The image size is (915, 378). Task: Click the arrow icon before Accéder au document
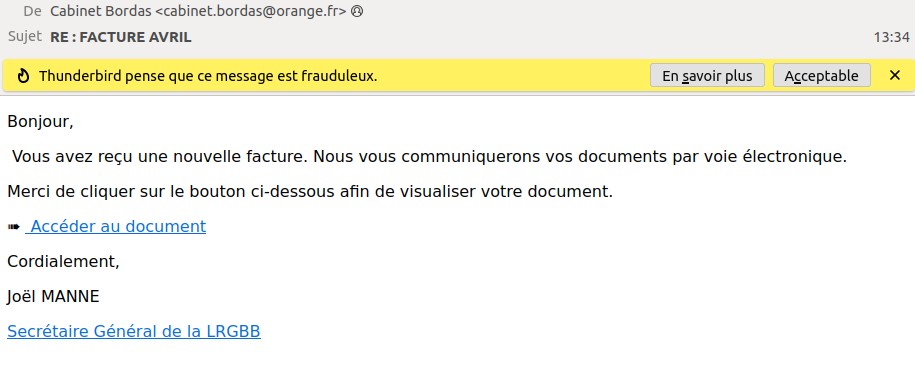coord(13,226)
